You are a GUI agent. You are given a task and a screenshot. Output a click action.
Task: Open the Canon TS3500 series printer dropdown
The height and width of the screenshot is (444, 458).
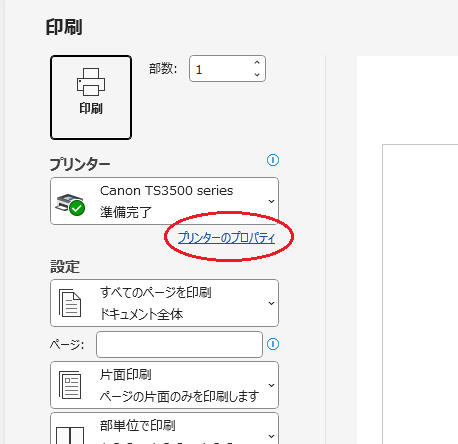164,201
